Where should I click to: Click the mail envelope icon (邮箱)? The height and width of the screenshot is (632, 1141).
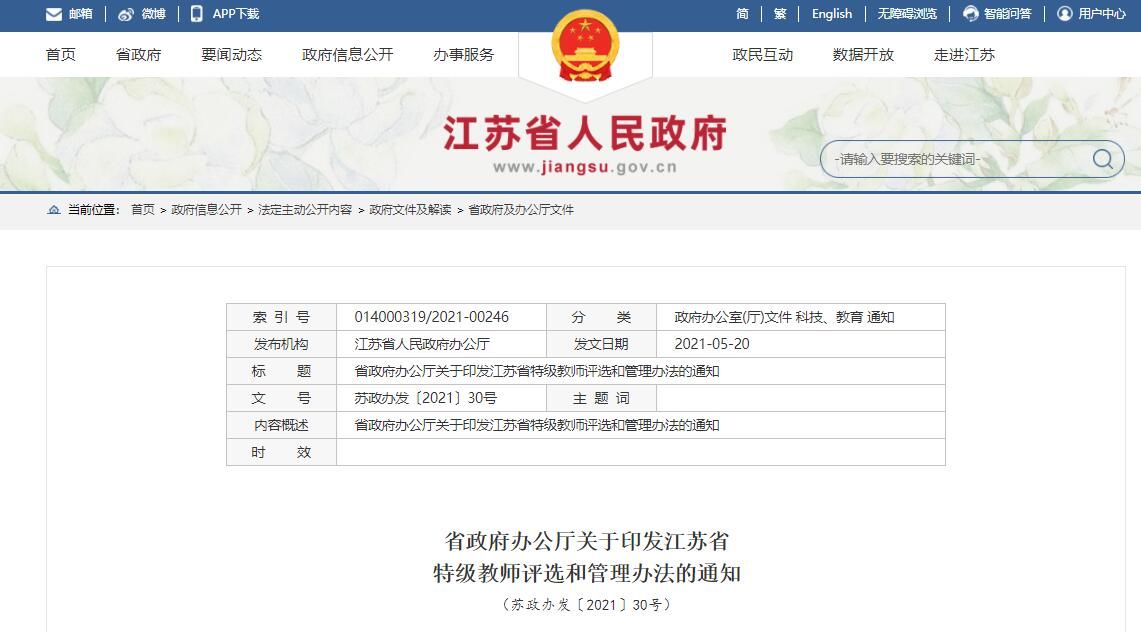click(54, 14)
